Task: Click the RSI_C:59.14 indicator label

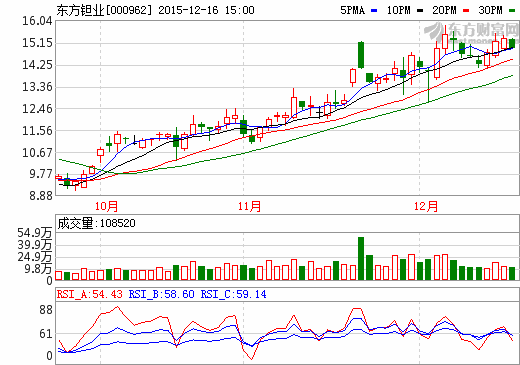Action: [233, 294]
